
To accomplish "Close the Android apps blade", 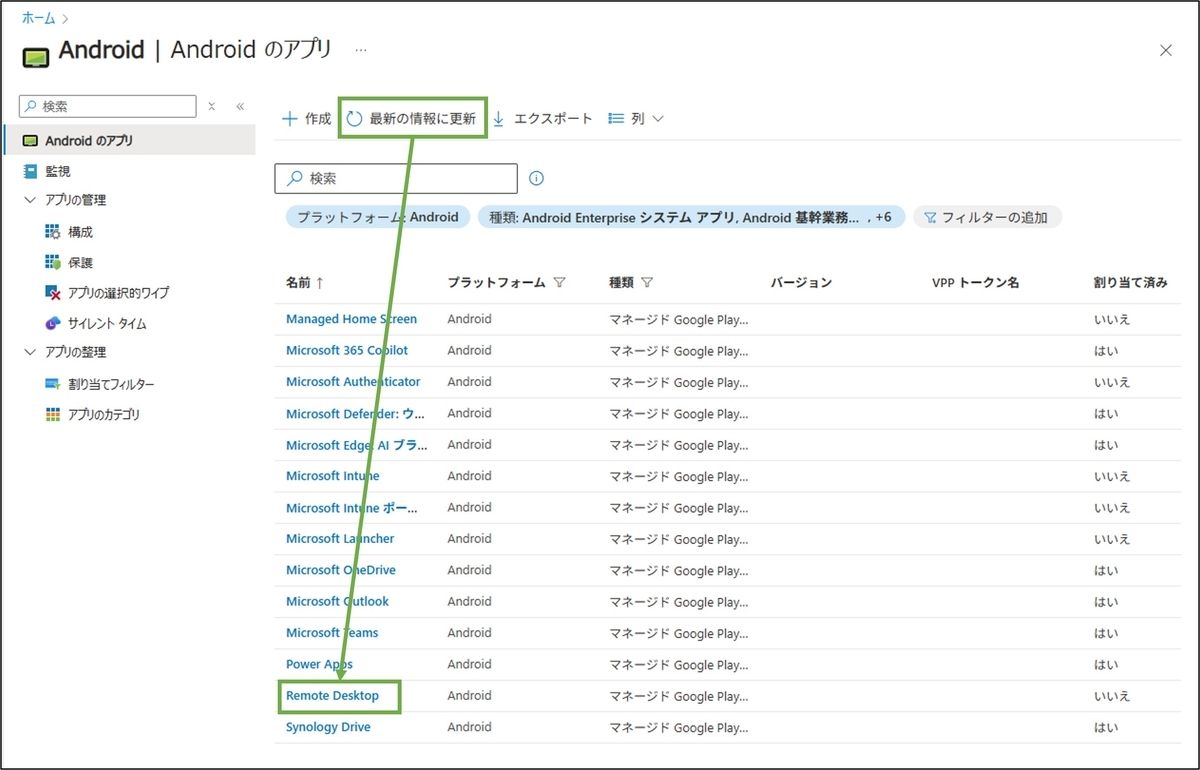I will point(1166,50).
